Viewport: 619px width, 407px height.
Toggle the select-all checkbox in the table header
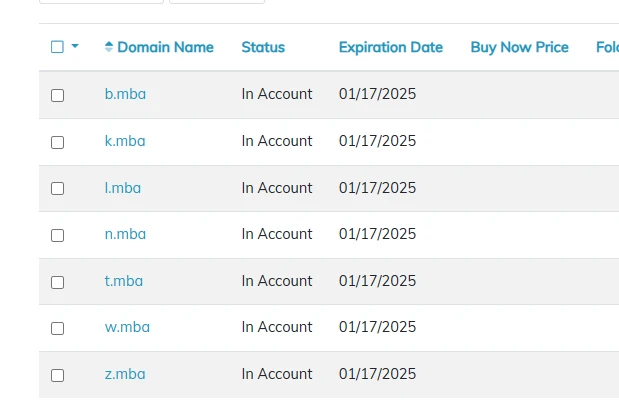click(57, 47)
